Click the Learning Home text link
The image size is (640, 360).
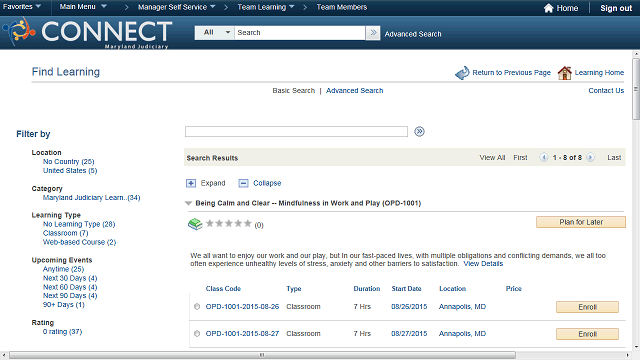pyautogui.click(x=599, y=73)
